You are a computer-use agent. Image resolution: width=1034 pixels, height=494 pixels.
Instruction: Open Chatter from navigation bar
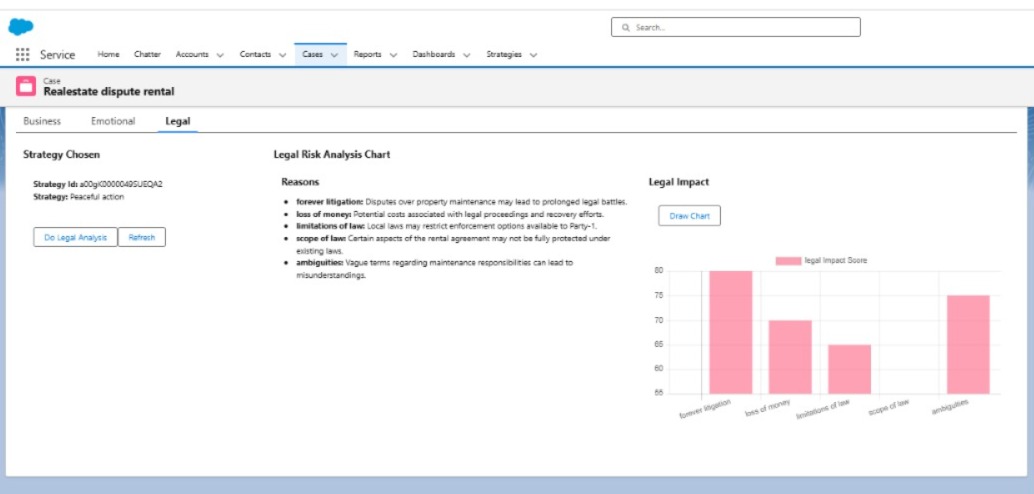click(147, 55)
